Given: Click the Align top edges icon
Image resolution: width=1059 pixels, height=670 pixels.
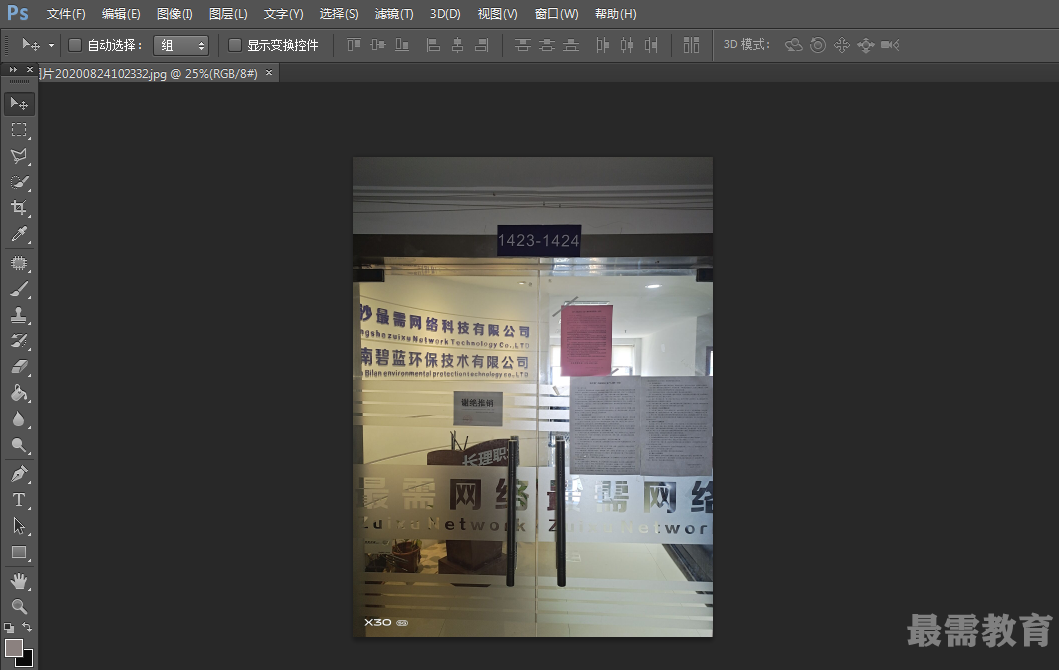Looking at the screenshot, I should [354, 45].
